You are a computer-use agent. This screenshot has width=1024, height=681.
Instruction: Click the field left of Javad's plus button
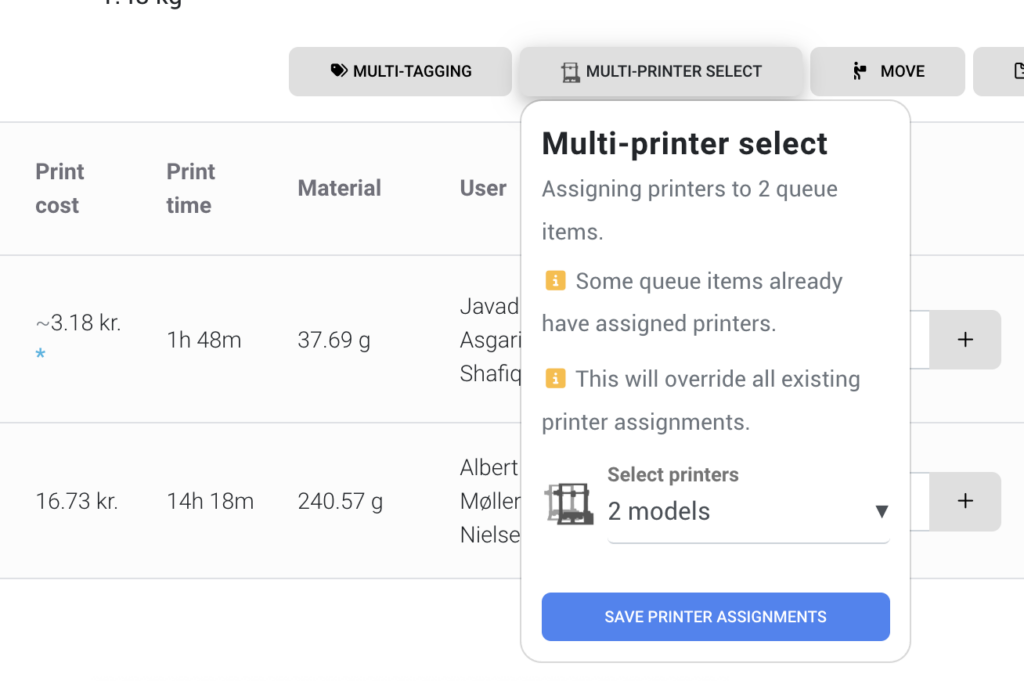[x=919, y=340]
